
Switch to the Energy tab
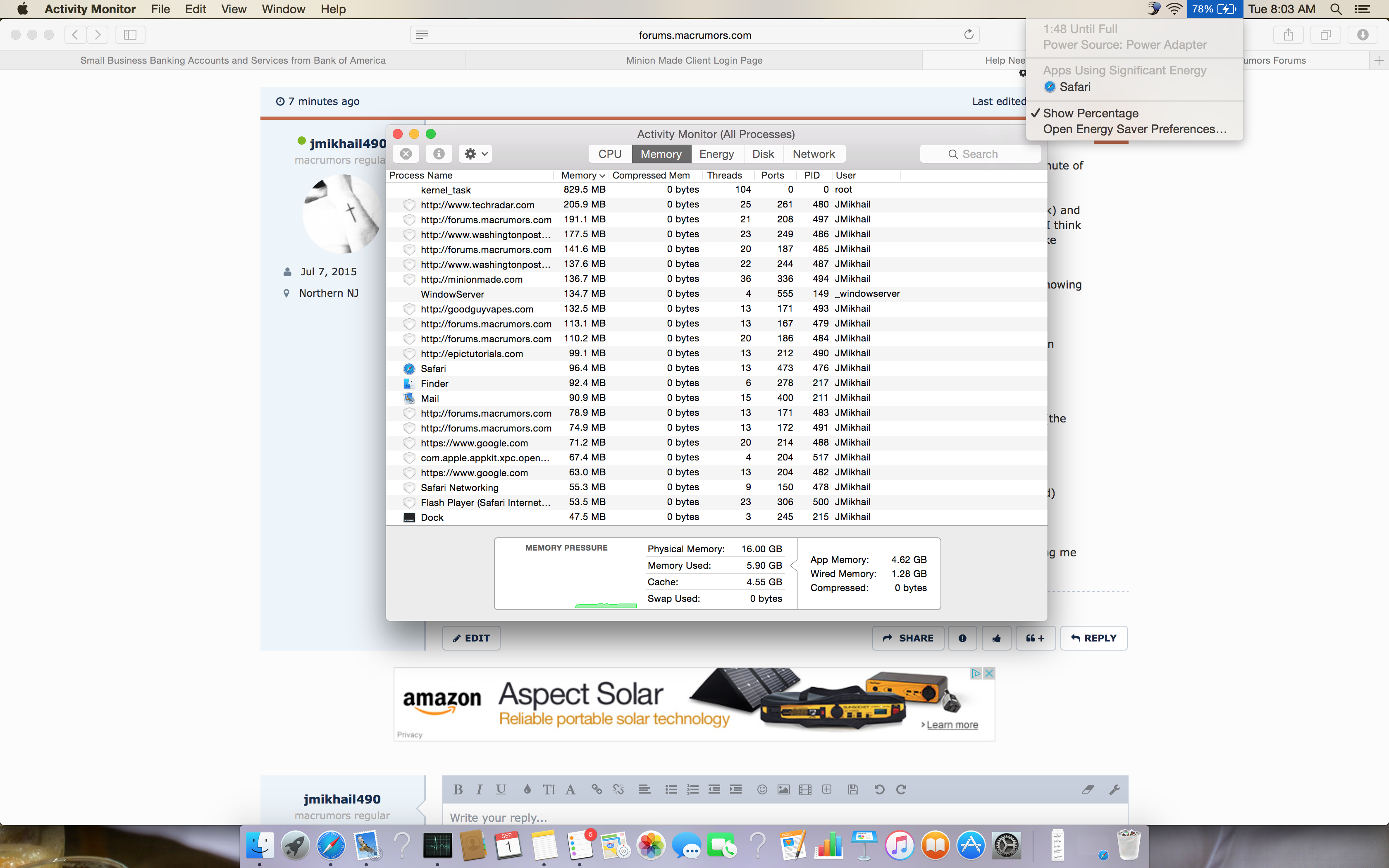(716, 154)
